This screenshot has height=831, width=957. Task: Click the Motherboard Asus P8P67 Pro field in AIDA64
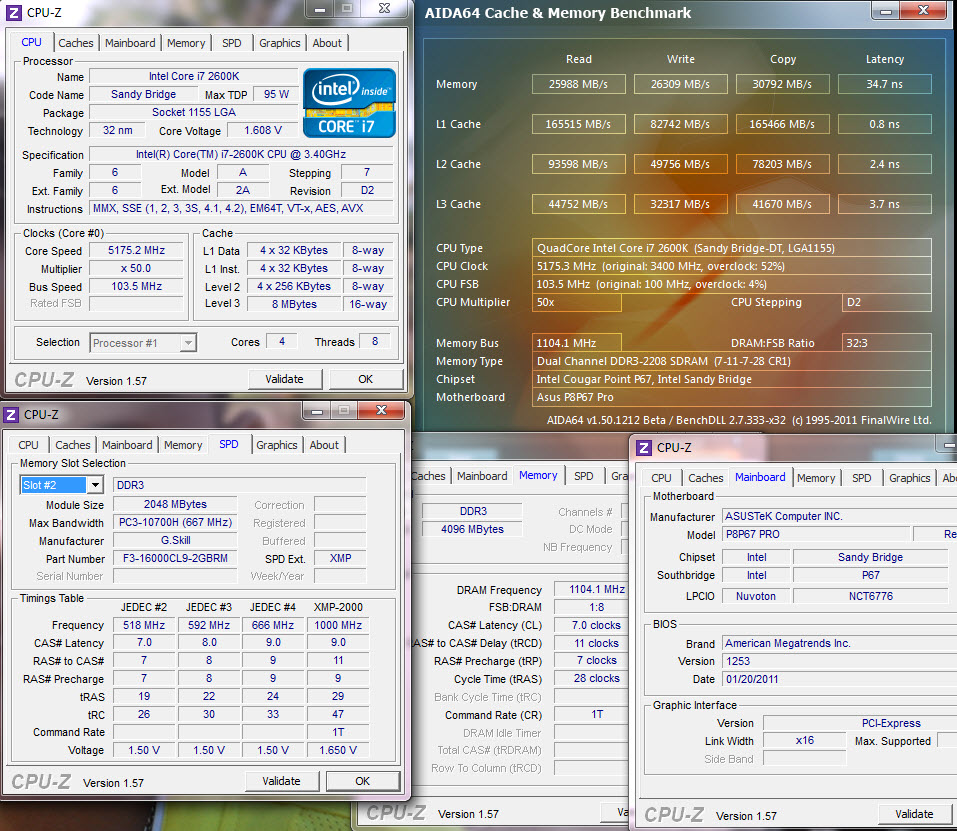tap(732, 397)
